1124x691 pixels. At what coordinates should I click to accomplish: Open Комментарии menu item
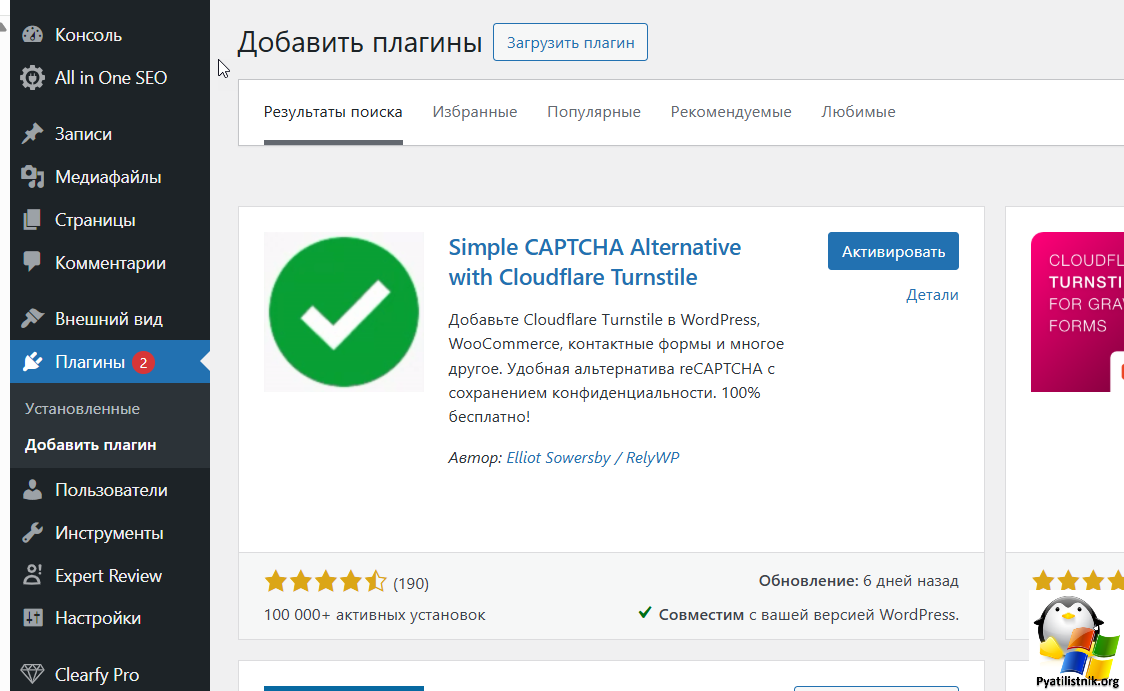click(110, 263)
